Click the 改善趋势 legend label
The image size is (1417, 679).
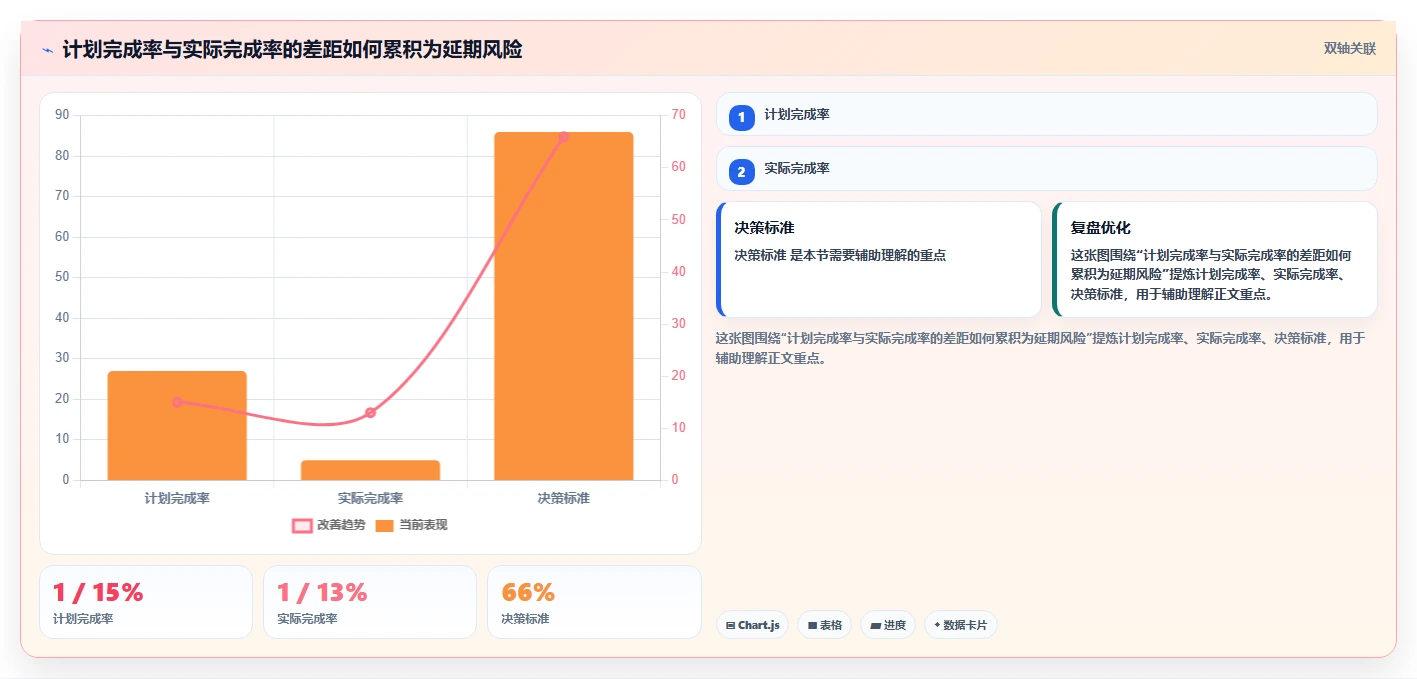pos(341,525)
